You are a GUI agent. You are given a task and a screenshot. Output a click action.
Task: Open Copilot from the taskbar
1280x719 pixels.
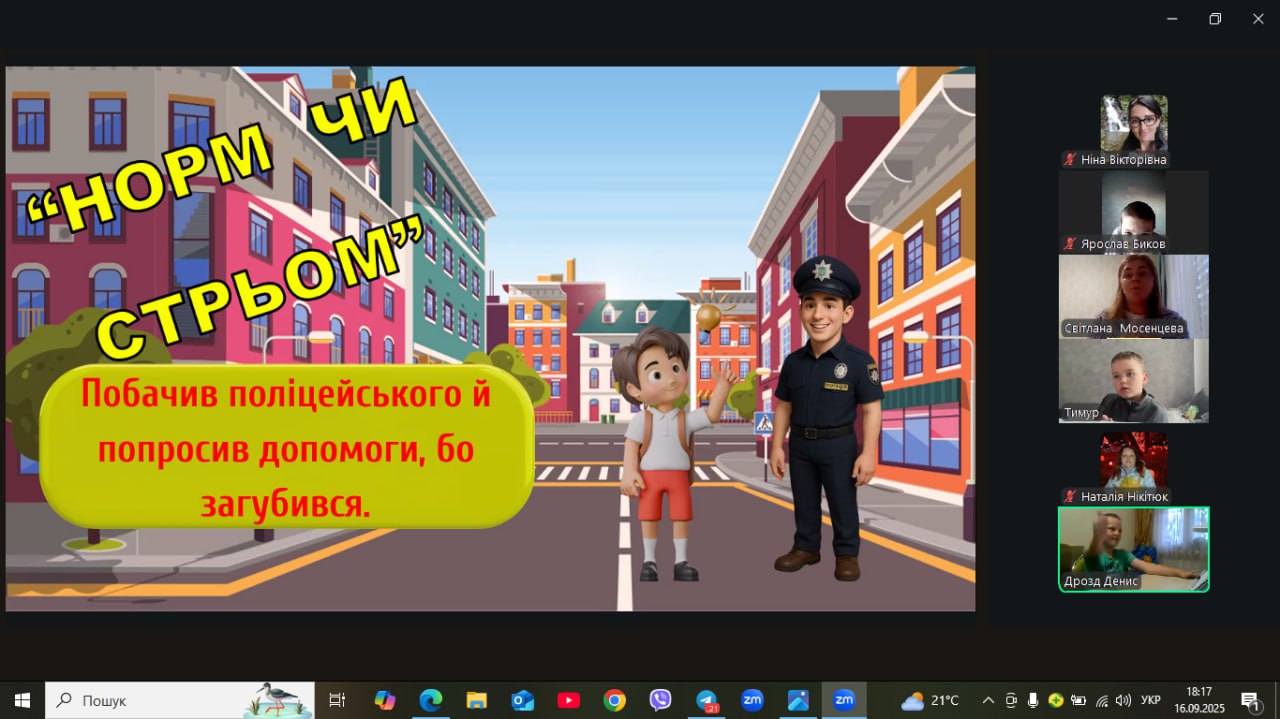384,700
